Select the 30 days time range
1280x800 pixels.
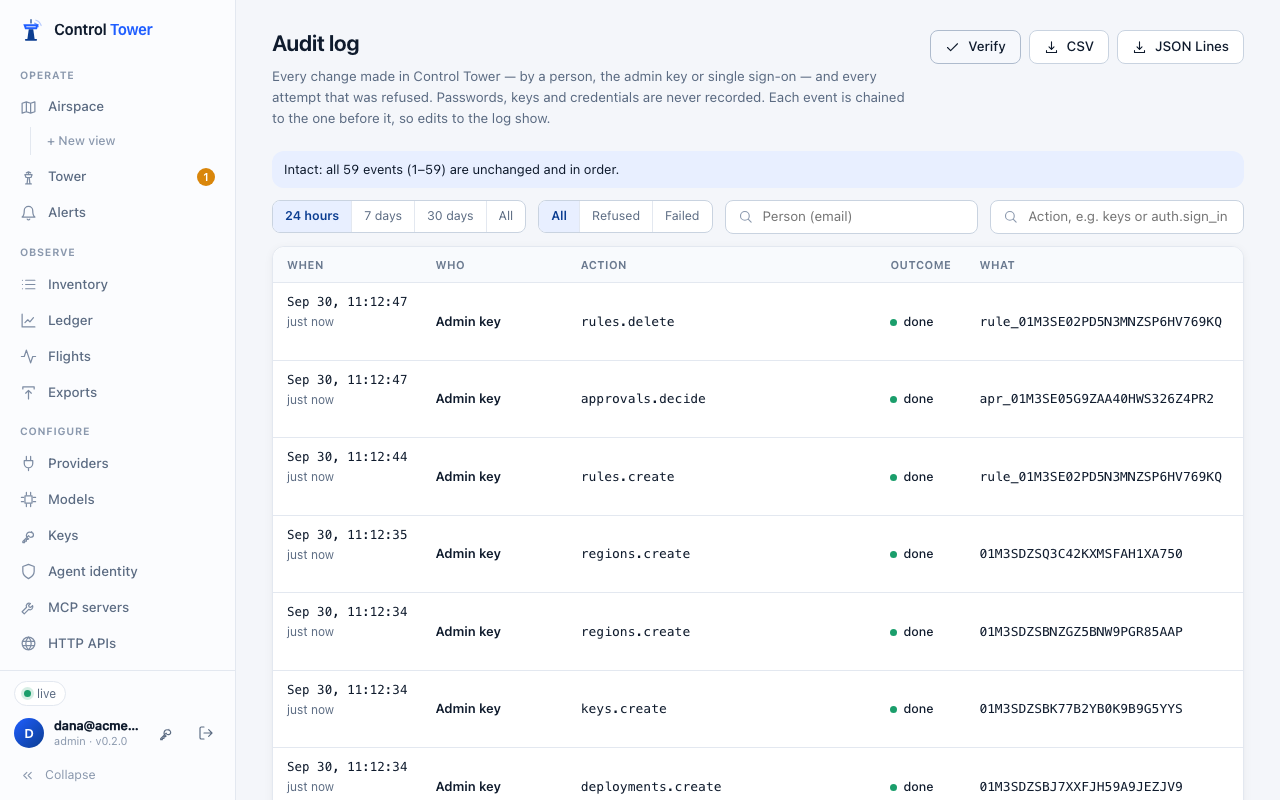450,216
